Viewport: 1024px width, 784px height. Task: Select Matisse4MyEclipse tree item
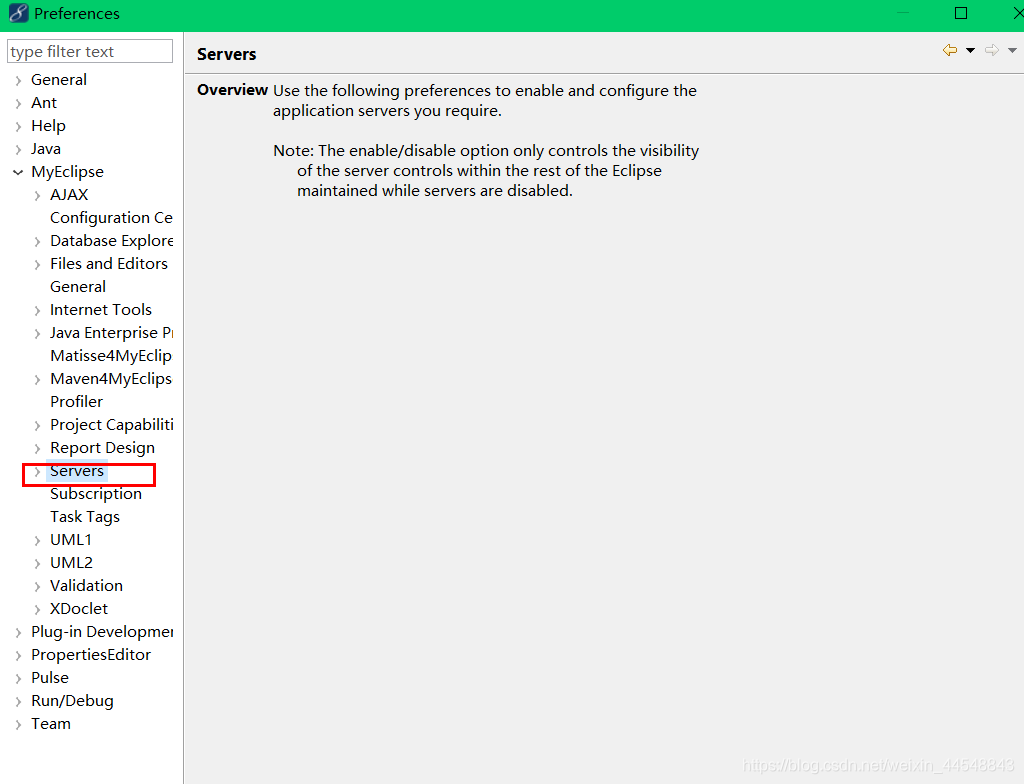[x=111, y=355]
